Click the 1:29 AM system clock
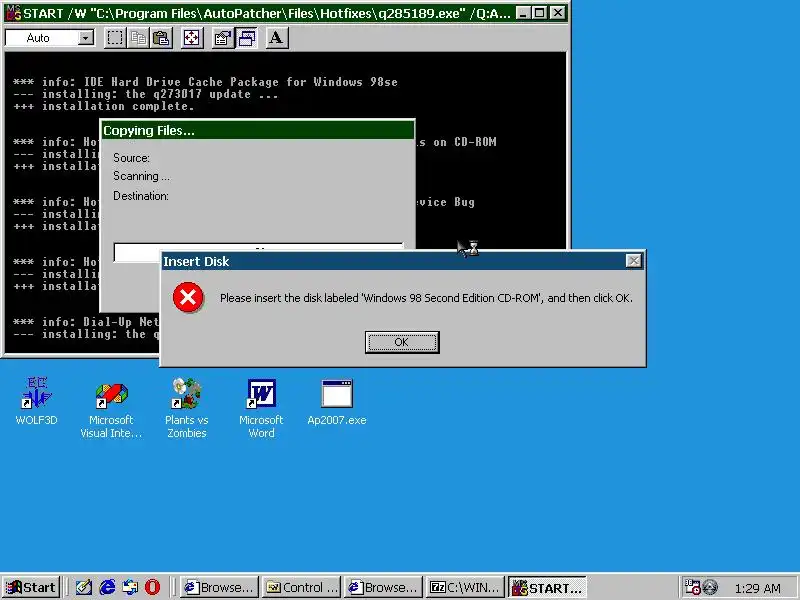The width and height of the screenshot is (800, 600). 758,588
